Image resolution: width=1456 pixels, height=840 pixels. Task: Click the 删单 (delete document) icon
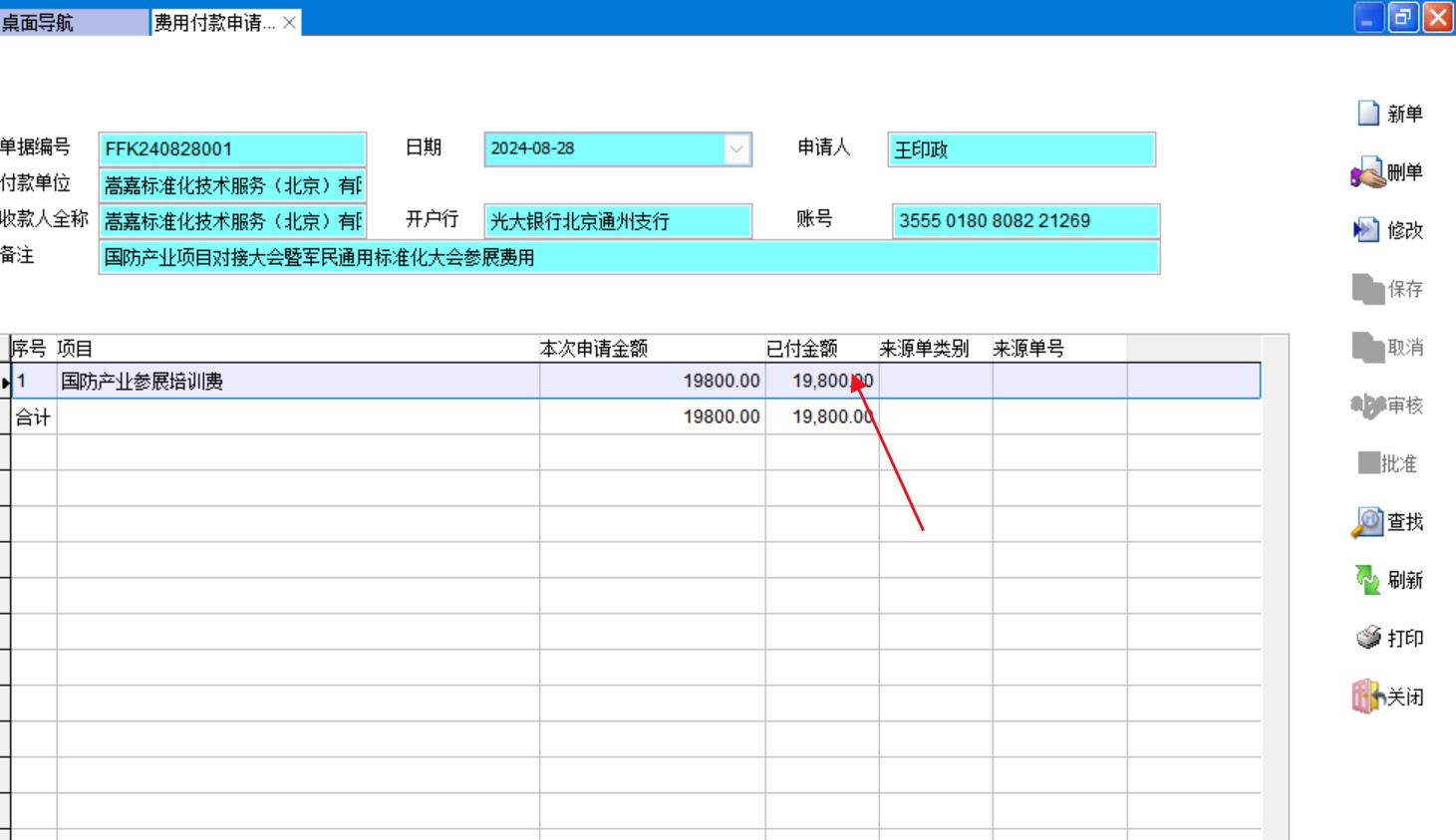pyautogui.click(x=1367, y=173)
